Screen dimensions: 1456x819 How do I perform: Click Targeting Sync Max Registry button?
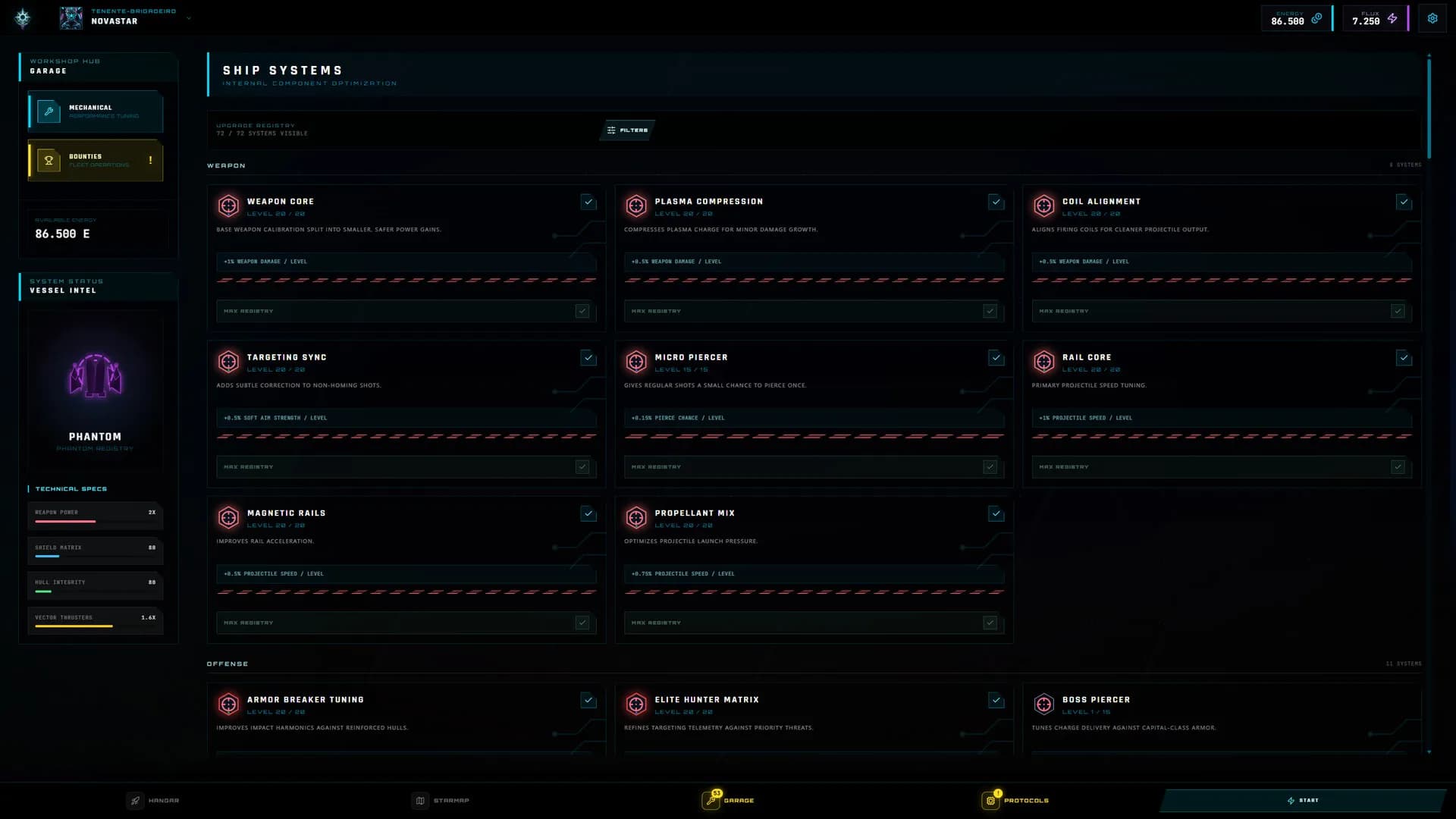click(x=406, y=467)
